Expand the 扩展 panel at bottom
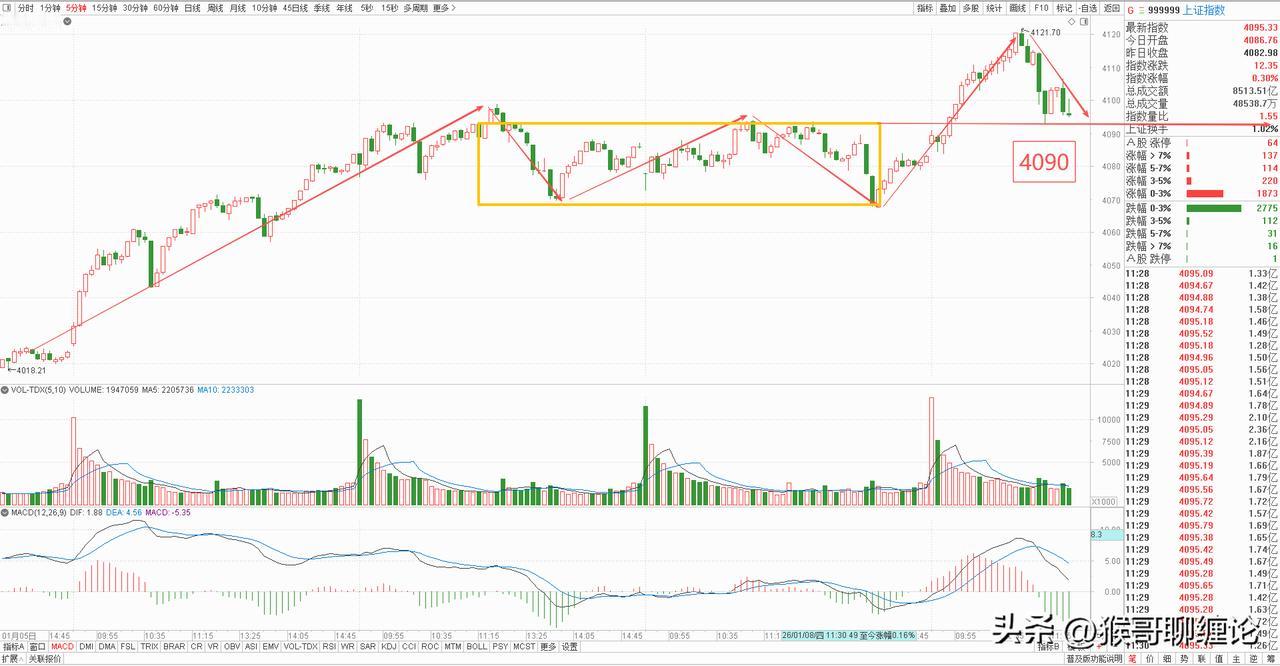The image size is (1280, 666). click(11, 659)
